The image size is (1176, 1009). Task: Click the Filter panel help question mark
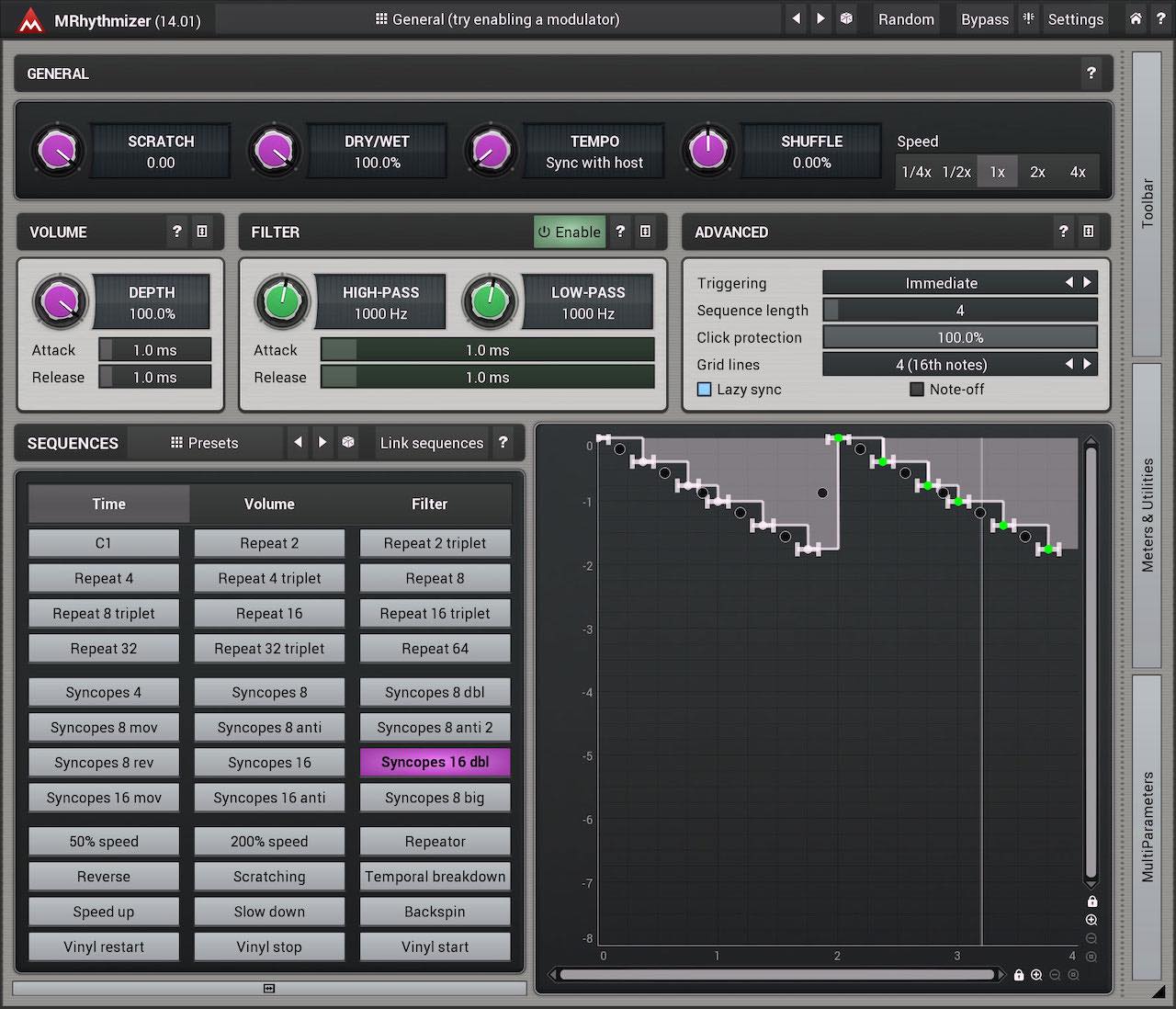(x=620, y=232)
